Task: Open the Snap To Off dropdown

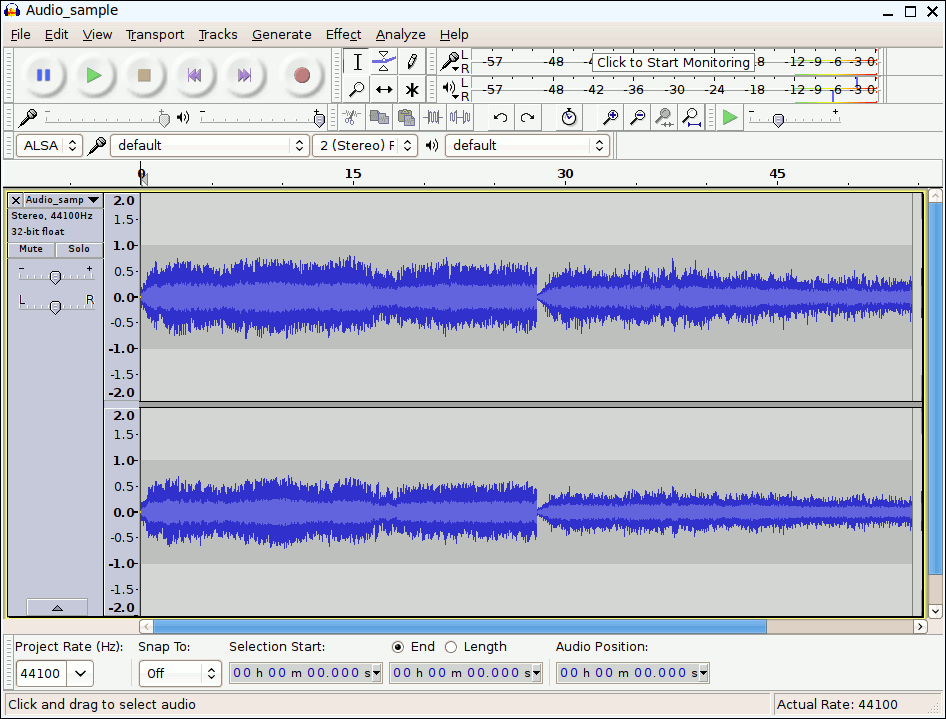Action: [179, 673]
